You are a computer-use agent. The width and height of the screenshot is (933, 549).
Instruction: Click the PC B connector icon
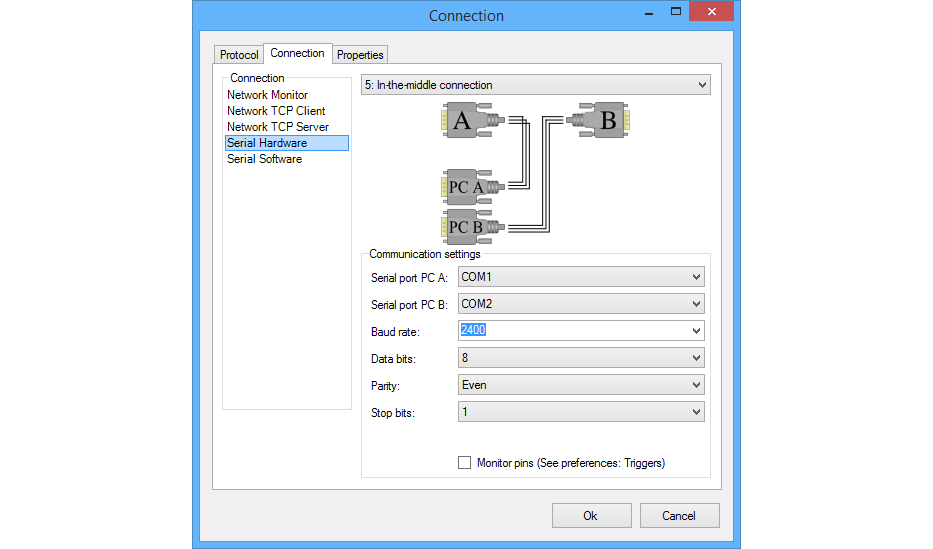pyautogui.click(x=473, y=227)
